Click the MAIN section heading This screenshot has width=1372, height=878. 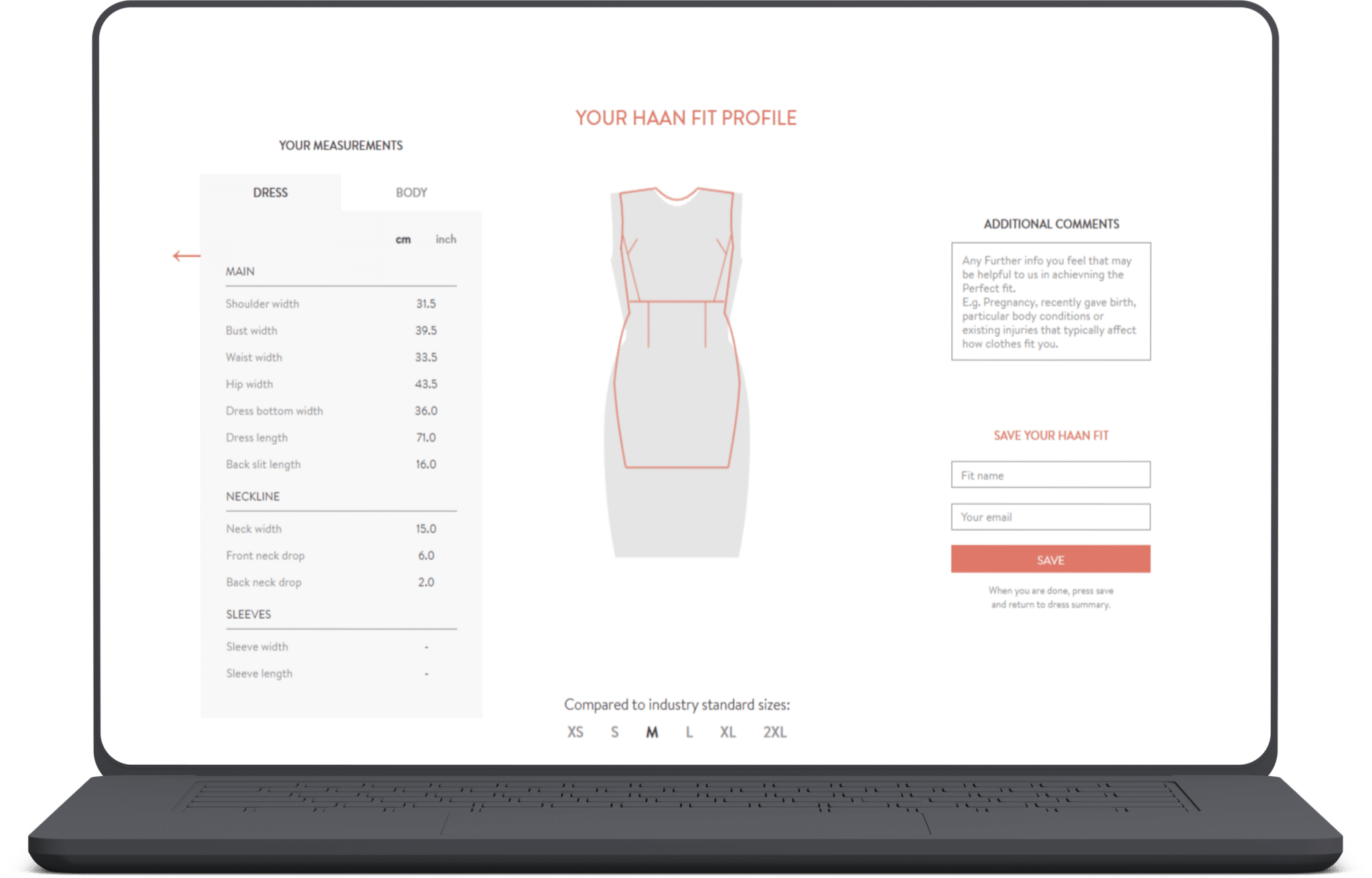(x=240, y=272)
